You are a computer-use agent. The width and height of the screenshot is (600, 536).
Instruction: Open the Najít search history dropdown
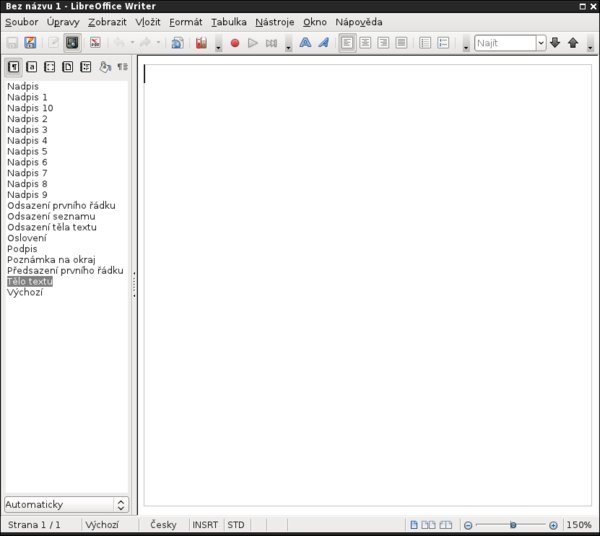point(541,43)
